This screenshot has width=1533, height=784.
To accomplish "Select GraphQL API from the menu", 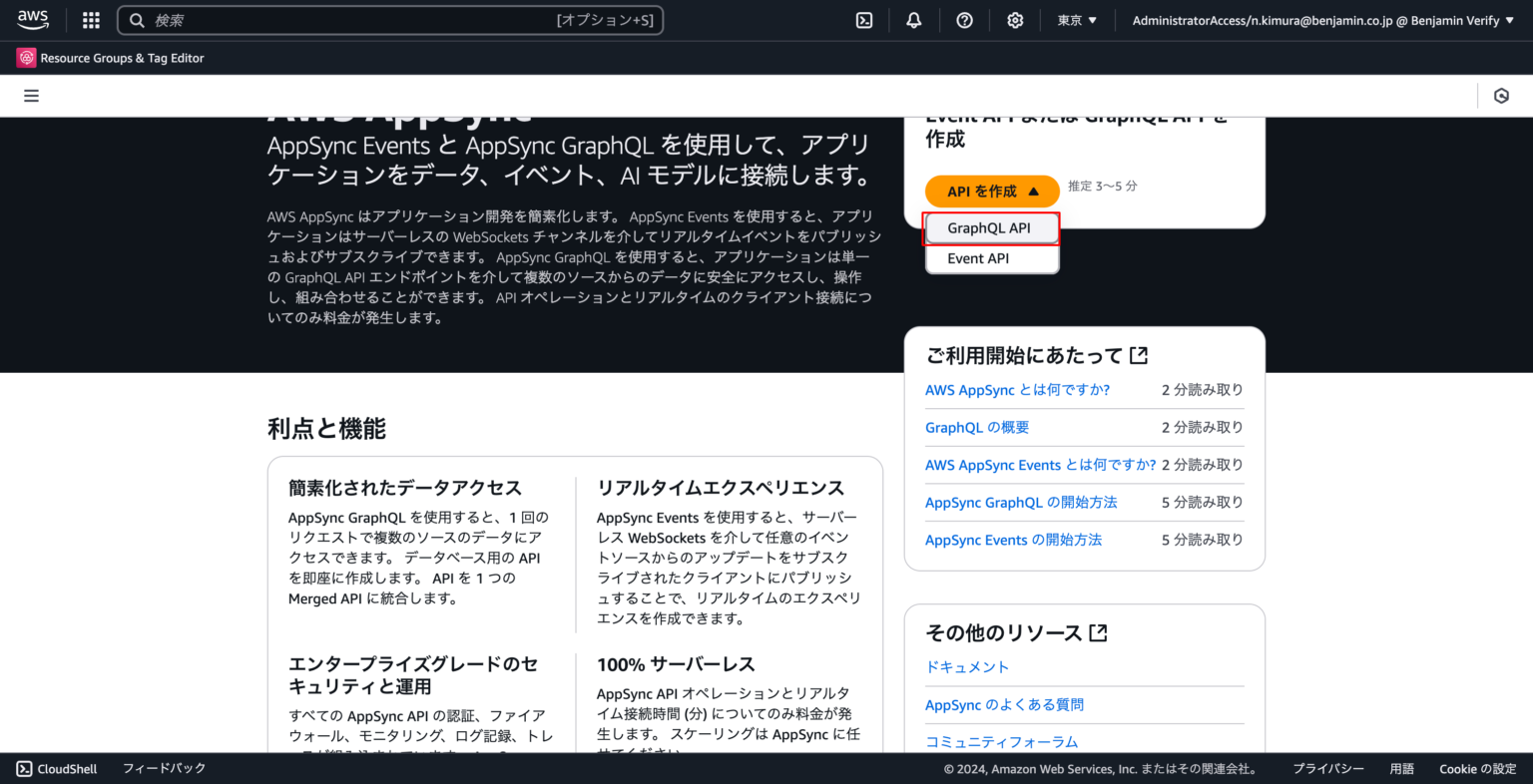I will click(991, 227).
